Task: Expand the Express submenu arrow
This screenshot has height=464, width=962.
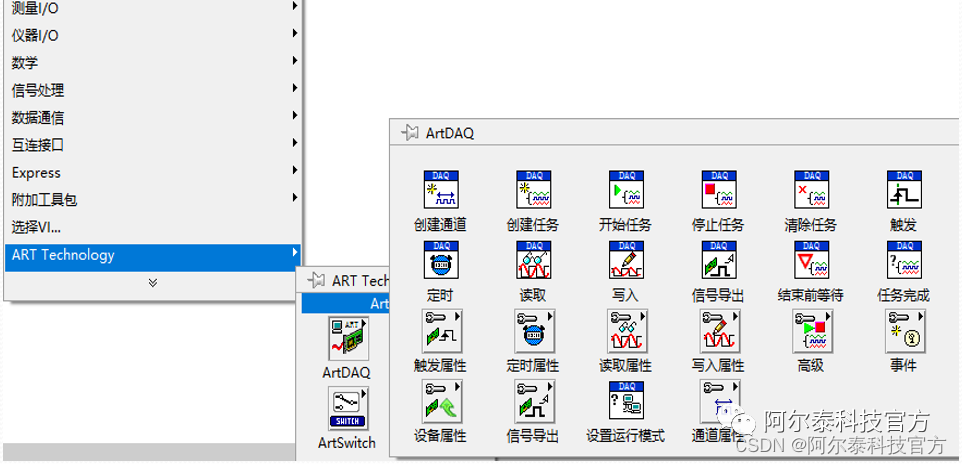Action: (295, 170)
